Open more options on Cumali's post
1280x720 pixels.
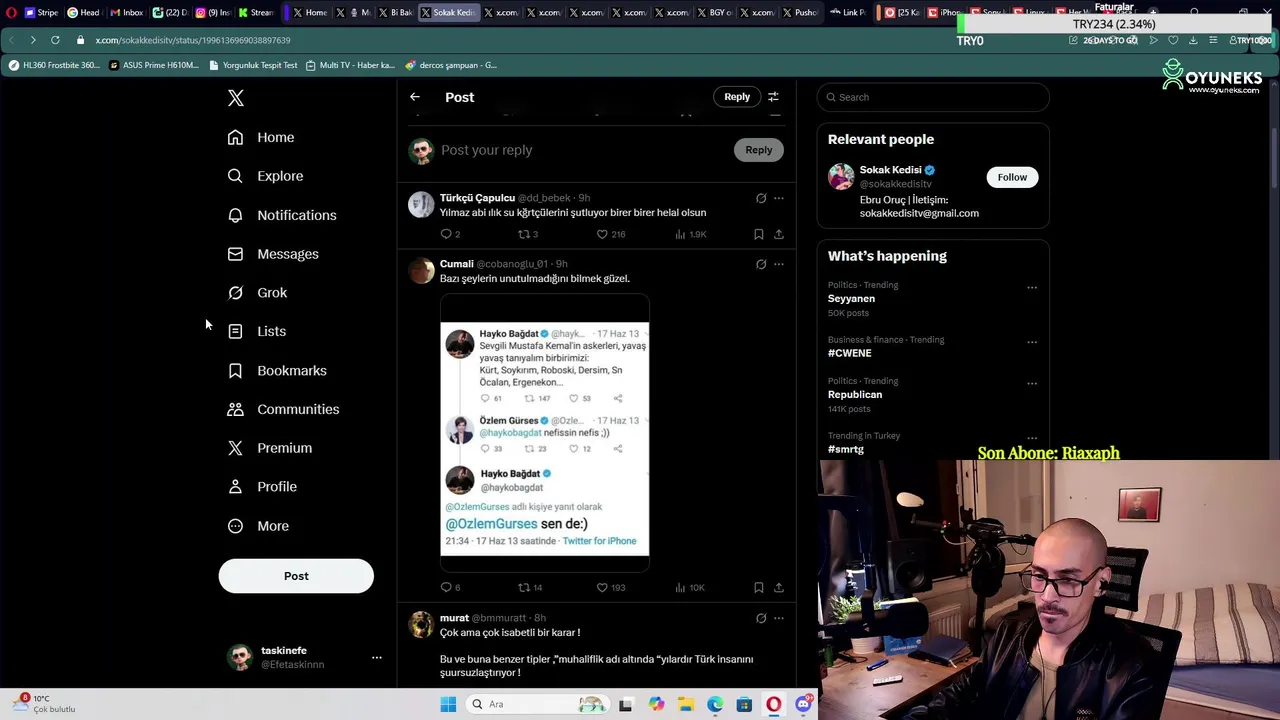[x=779, y=264]
